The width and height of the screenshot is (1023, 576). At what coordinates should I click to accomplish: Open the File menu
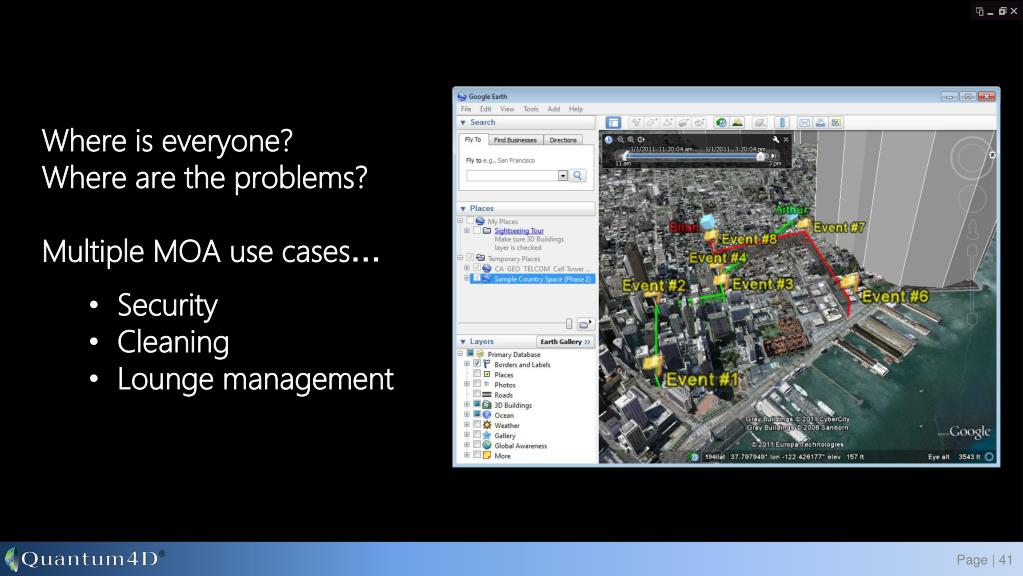click(466, 109)
